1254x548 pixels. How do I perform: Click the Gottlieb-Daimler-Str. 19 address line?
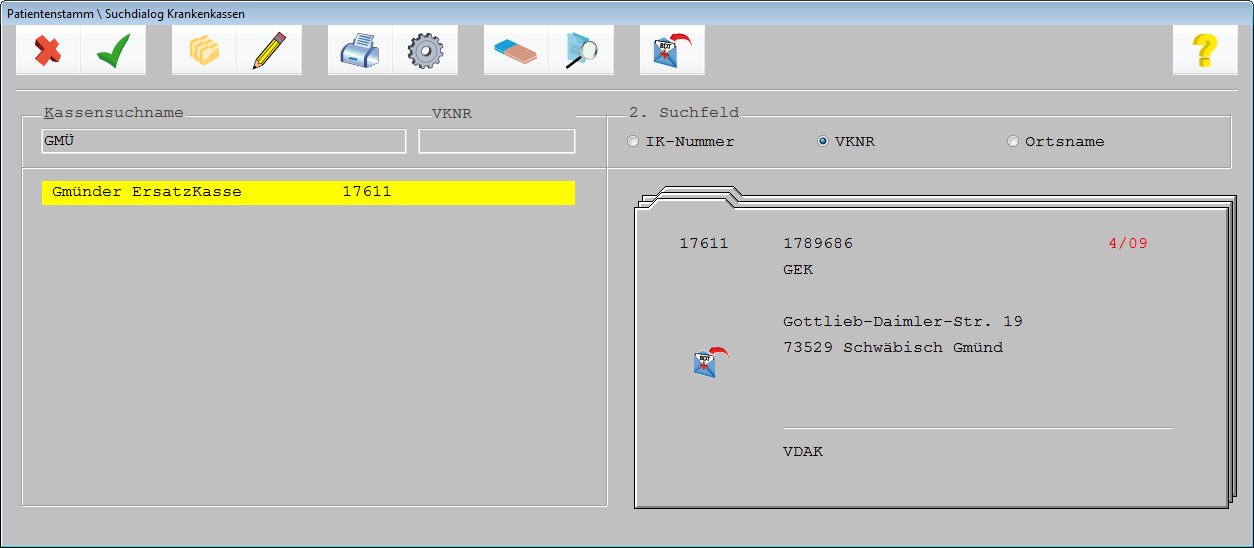click(903, 322)
